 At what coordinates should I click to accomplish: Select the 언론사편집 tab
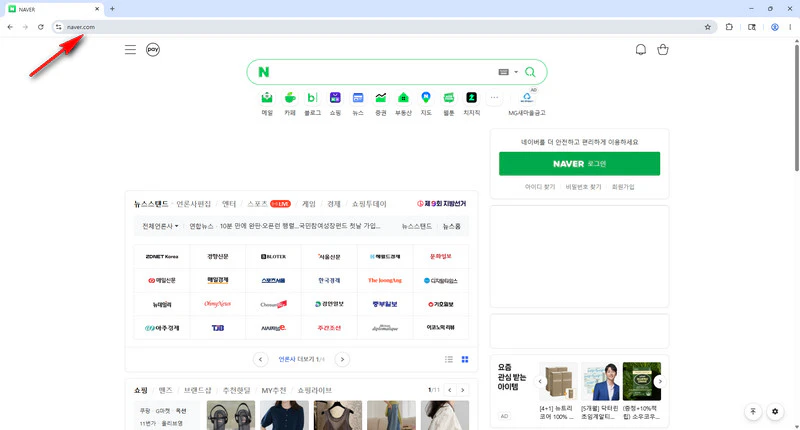pos(193,204)
